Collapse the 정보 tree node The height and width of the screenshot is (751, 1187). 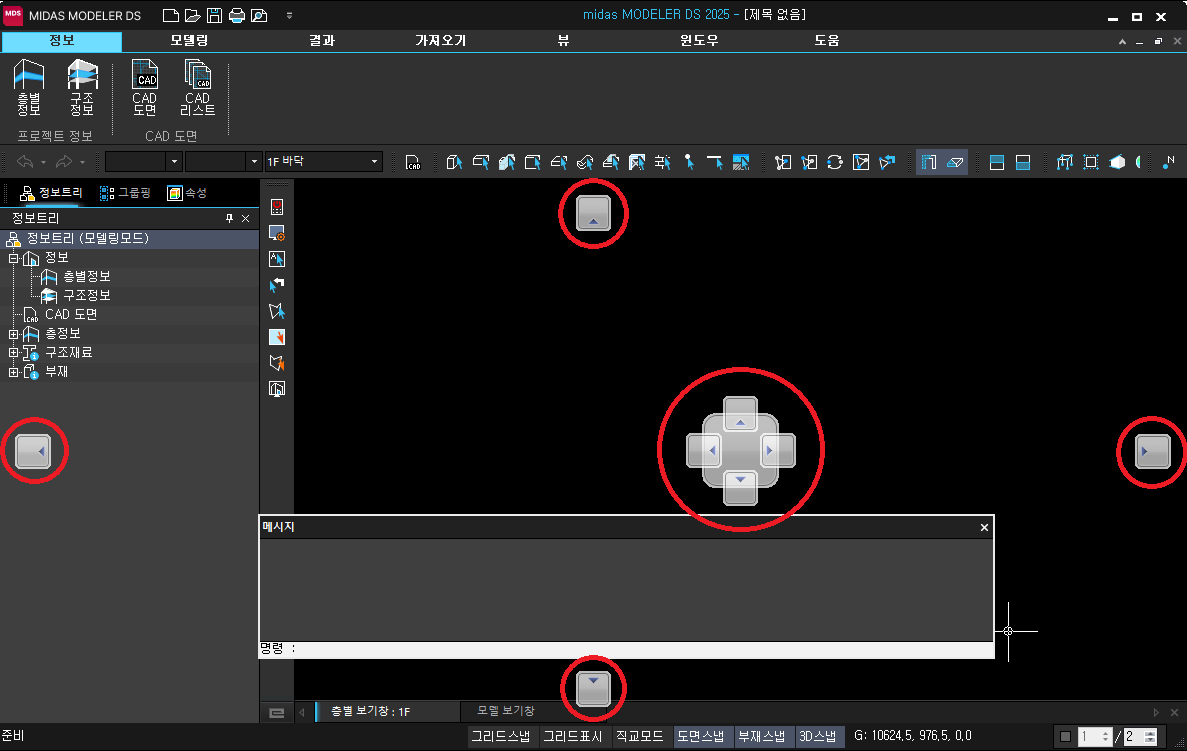[13, 258]
